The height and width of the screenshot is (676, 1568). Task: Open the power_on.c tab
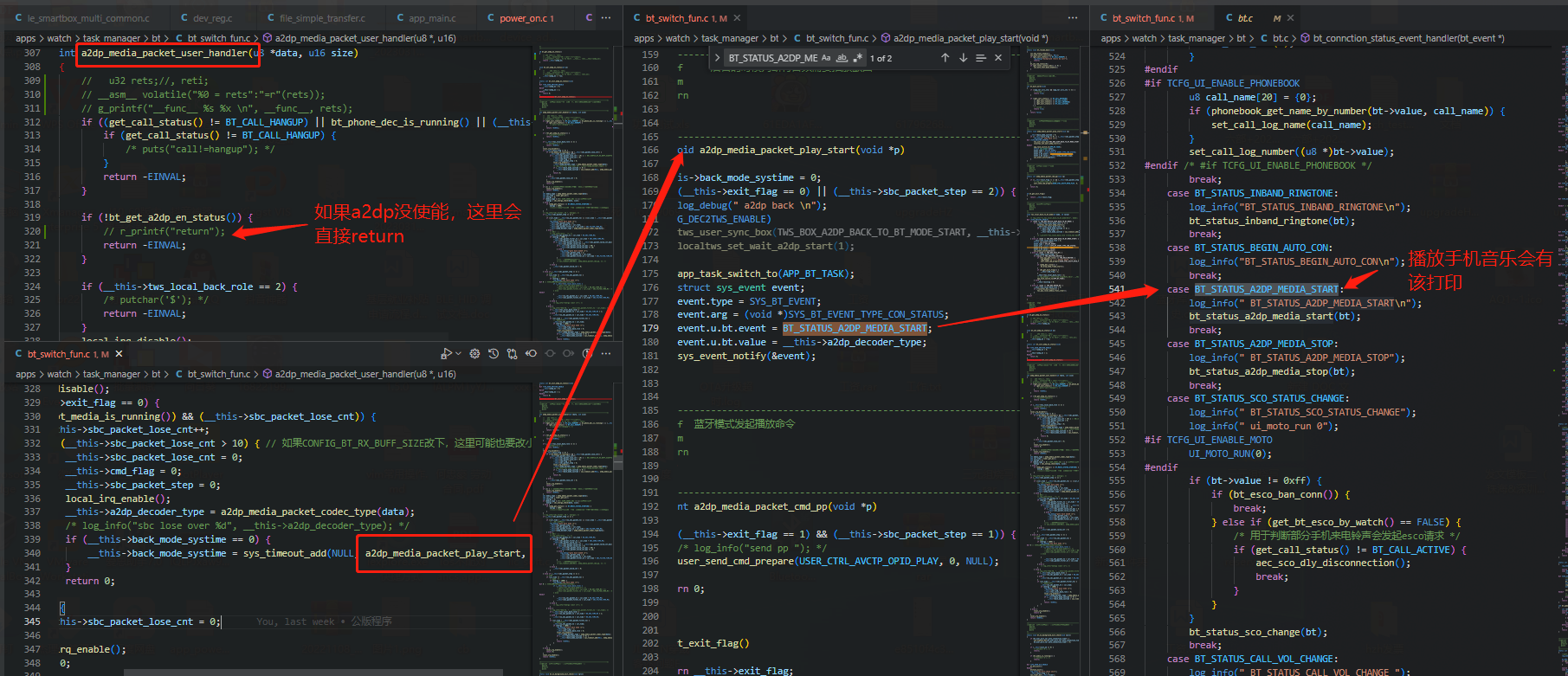point(526,17)
